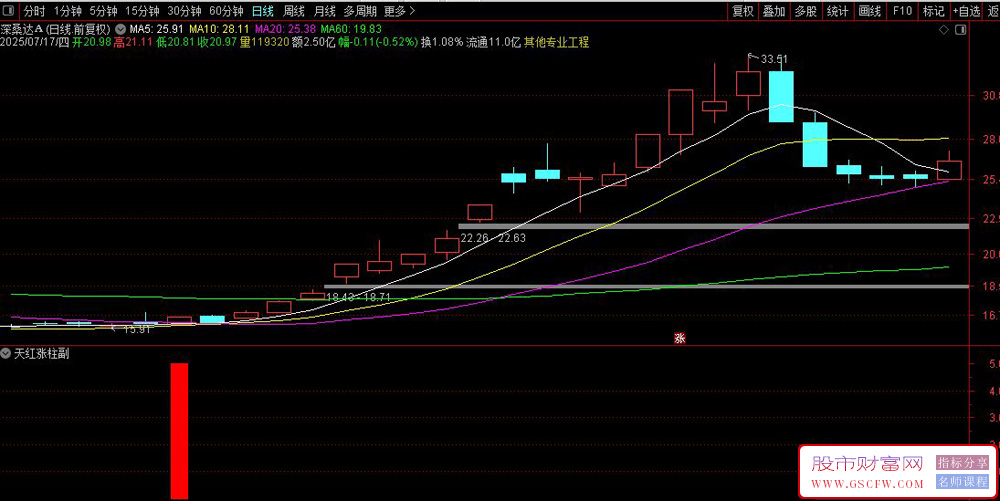This screenshot has width=1000, height=501.
Task: Add stock with +自选 button
Action: [967, 11]
